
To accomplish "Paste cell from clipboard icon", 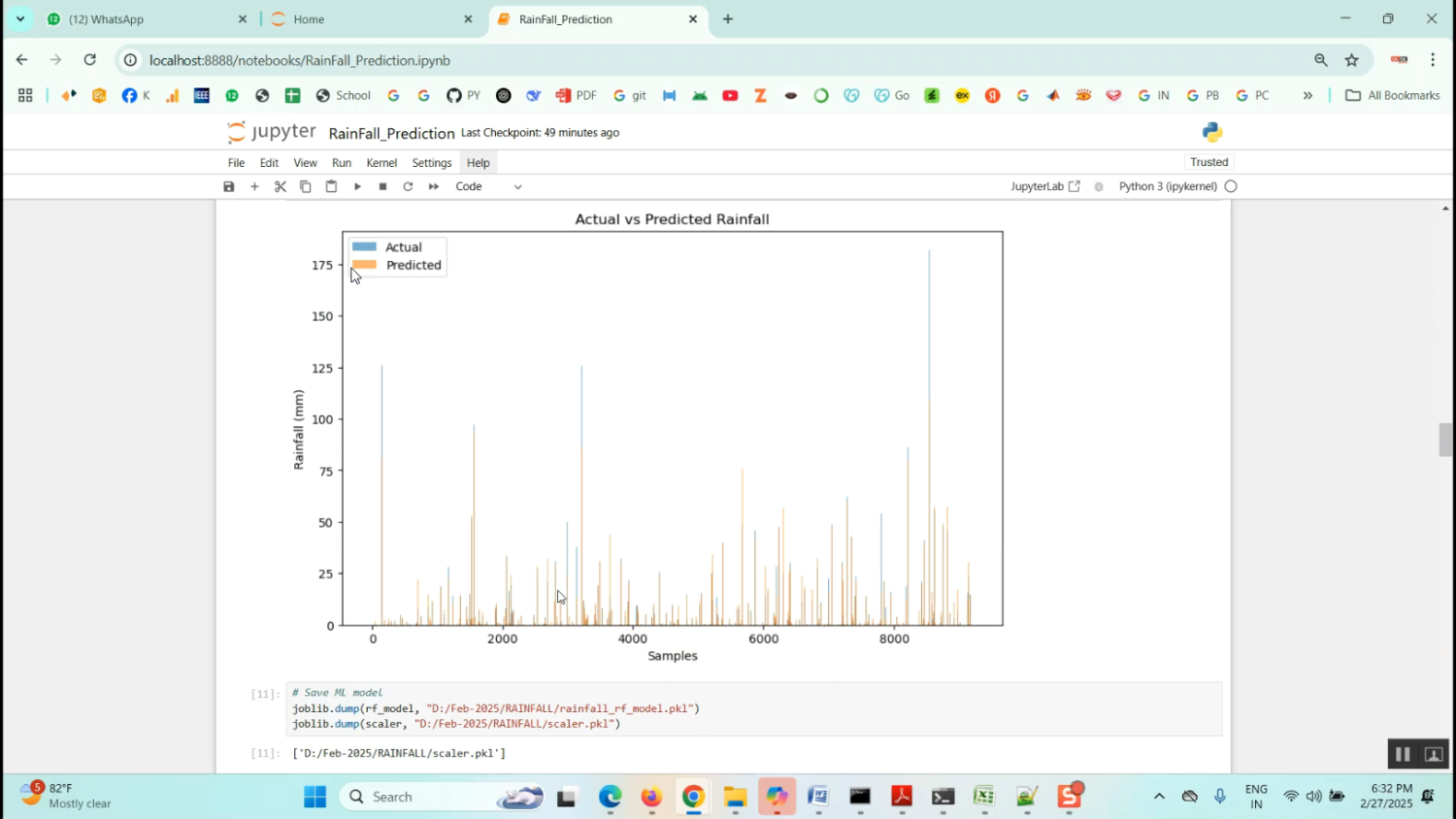I will (331, 186).
